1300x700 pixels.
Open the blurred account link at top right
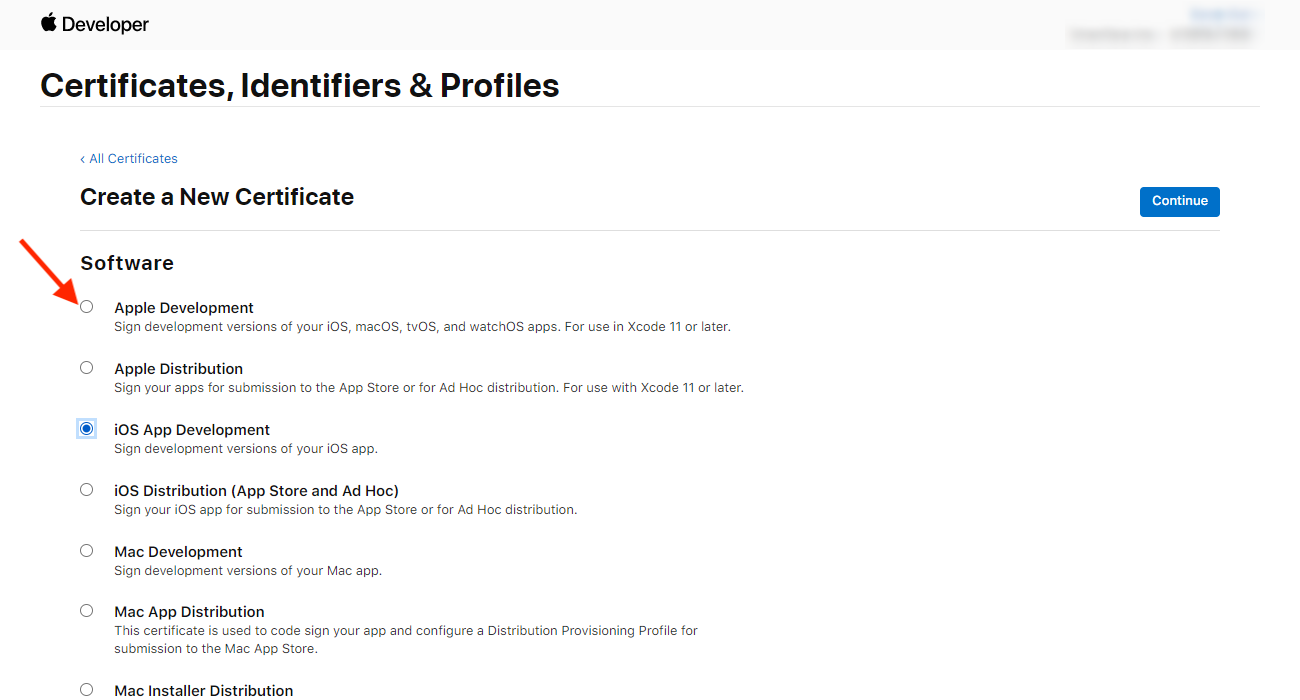click(x=1222, y=14)
